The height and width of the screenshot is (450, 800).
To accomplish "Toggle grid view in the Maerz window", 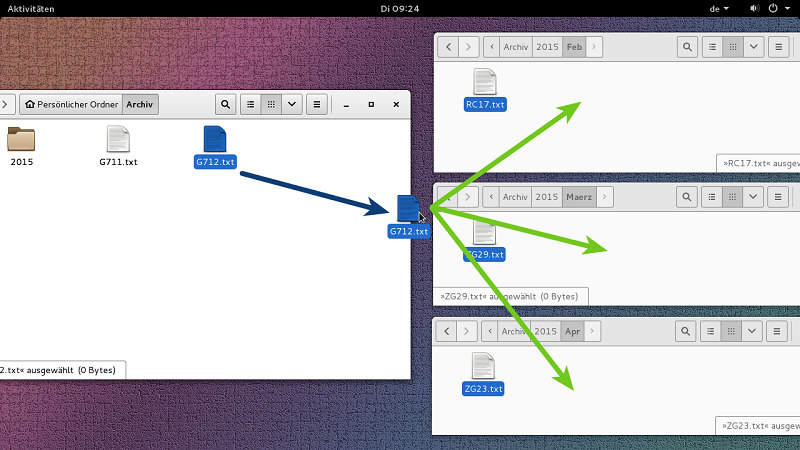I will [x=732, y=197].
